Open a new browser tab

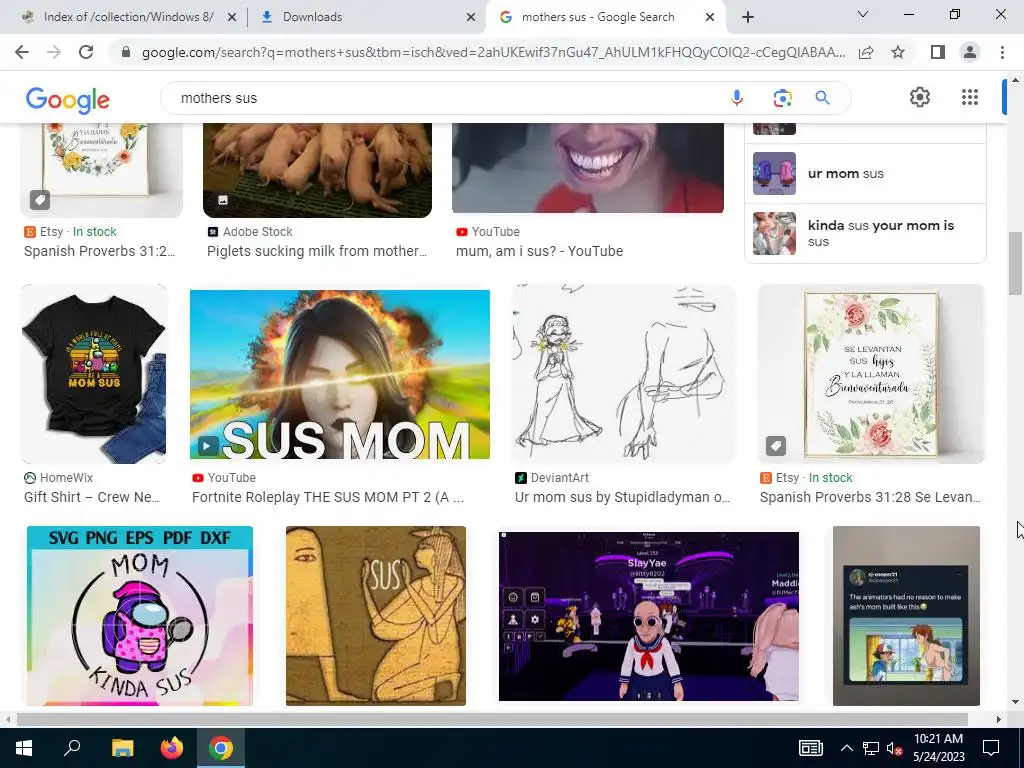point(748,17)
